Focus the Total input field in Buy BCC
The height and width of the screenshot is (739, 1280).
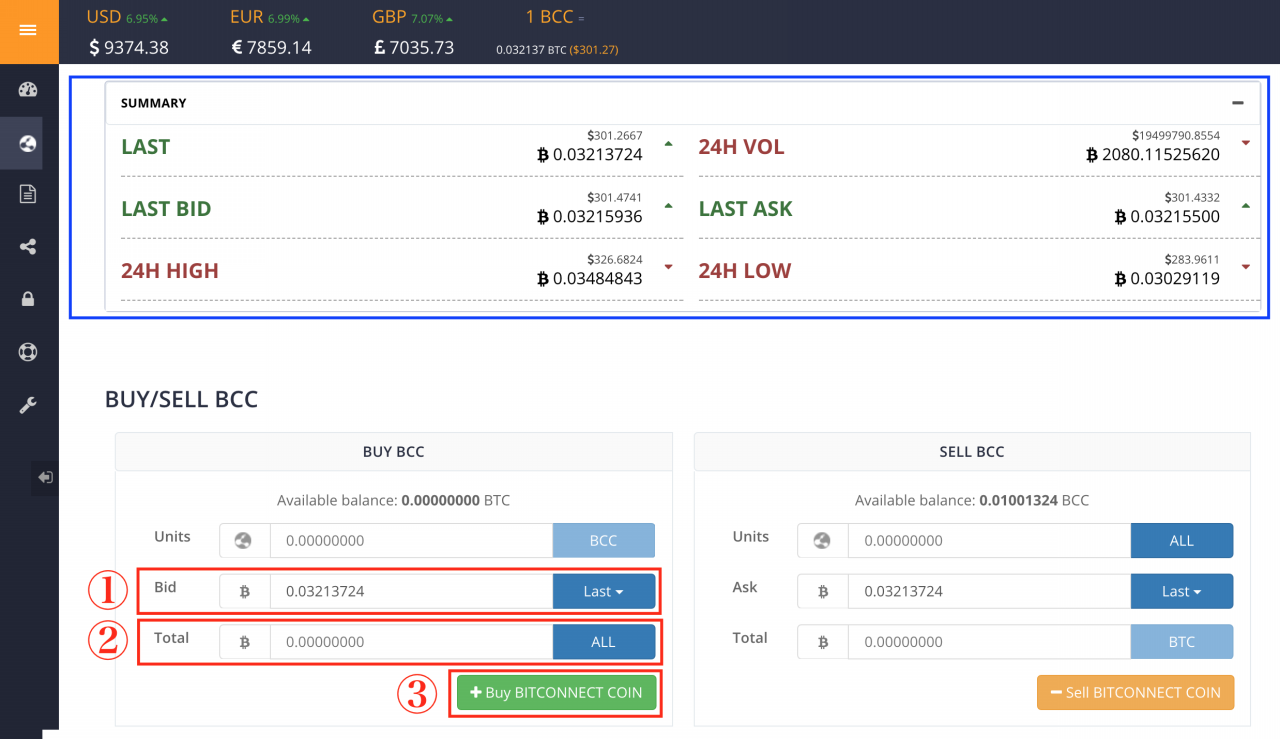point(411,642)
